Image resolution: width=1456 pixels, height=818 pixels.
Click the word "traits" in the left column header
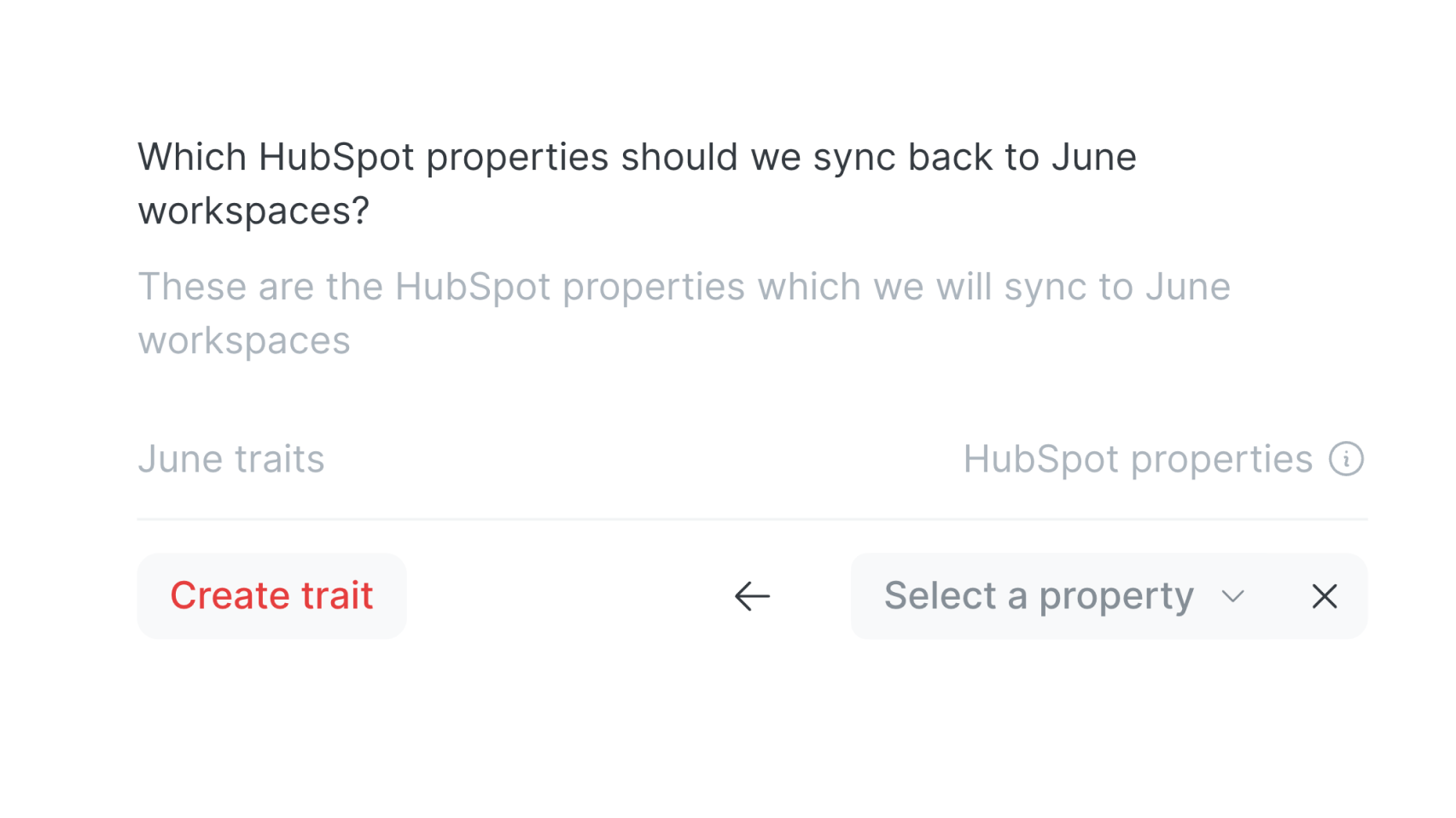point(279,459)
